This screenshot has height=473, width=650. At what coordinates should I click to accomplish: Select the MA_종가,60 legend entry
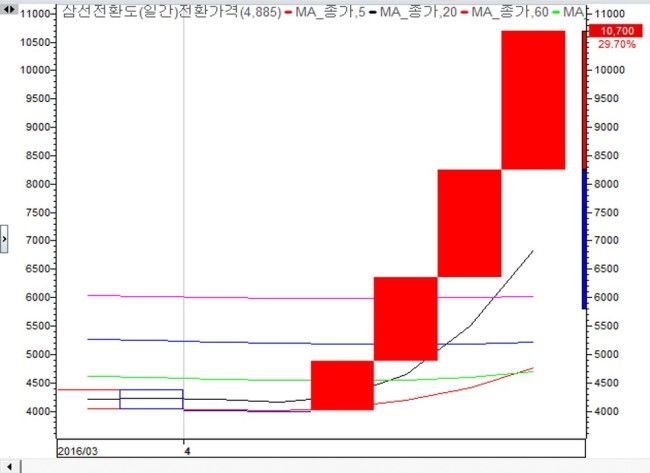(505, 12)
